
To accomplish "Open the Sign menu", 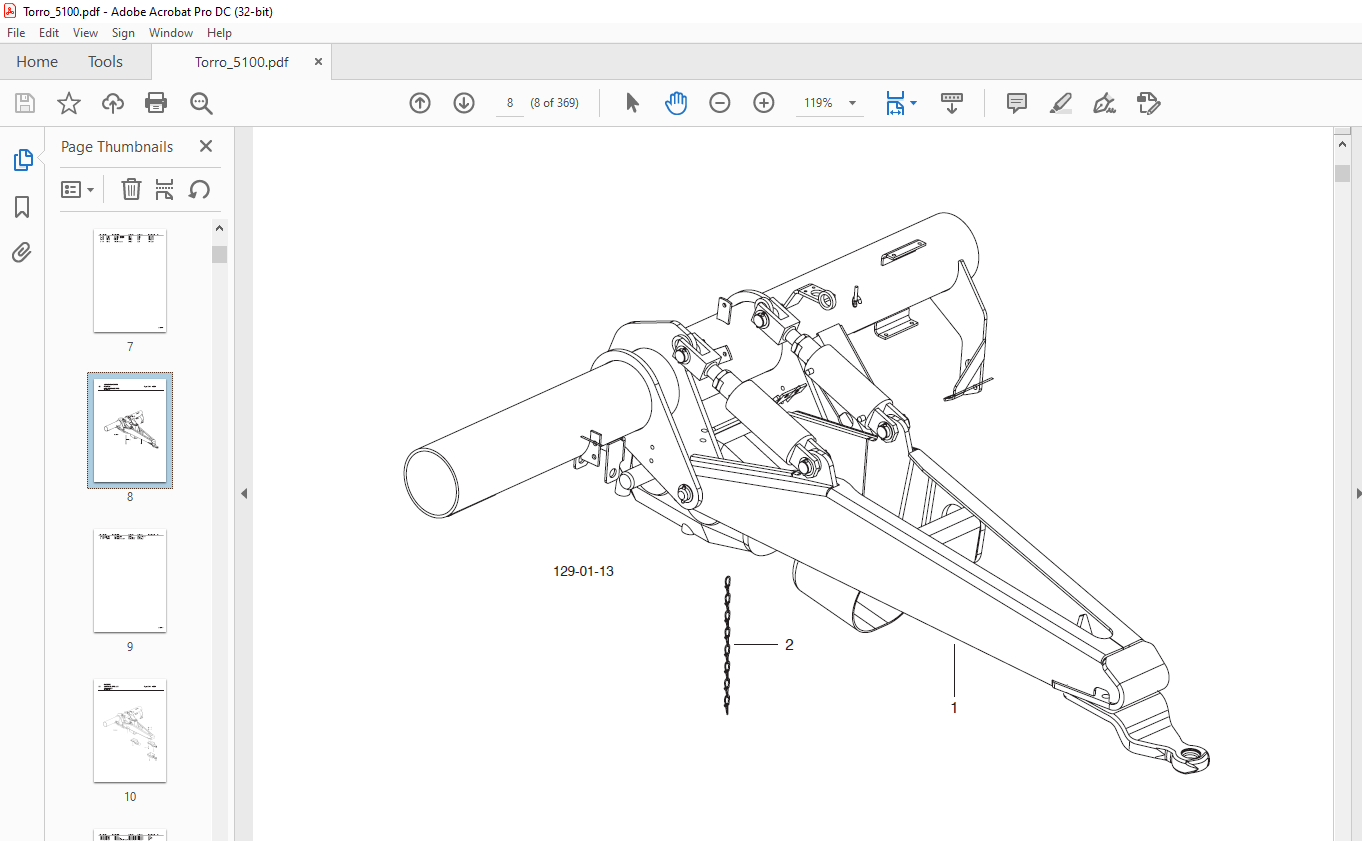I will tap(123, 33).
